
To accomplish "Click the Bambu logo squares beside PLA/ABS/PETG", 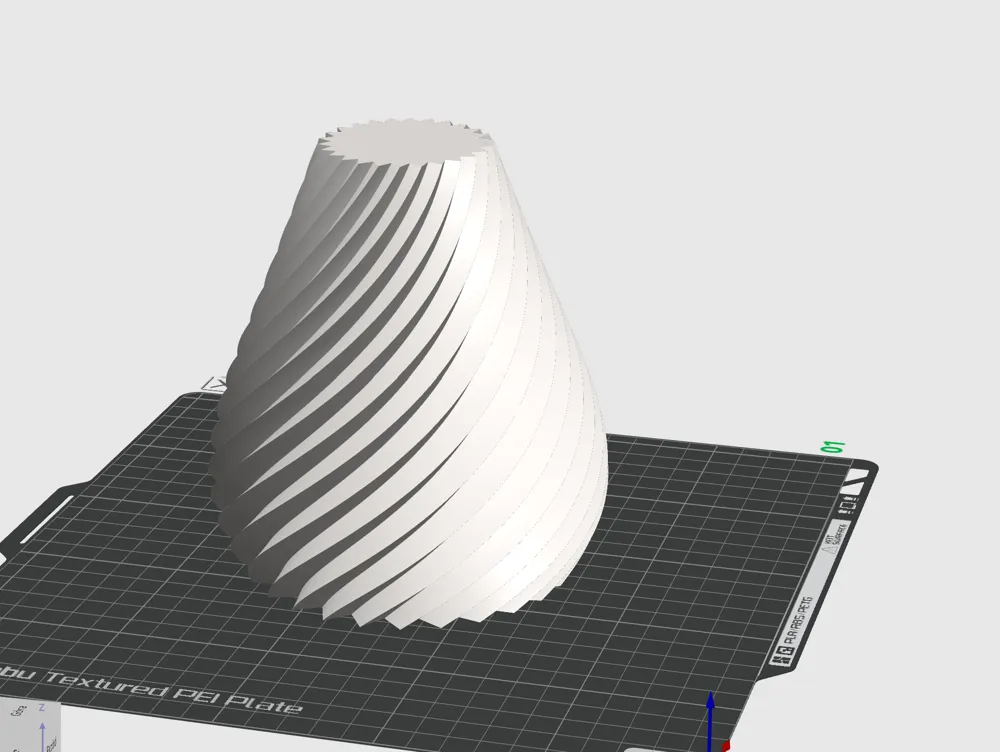I will coord(783,657).
